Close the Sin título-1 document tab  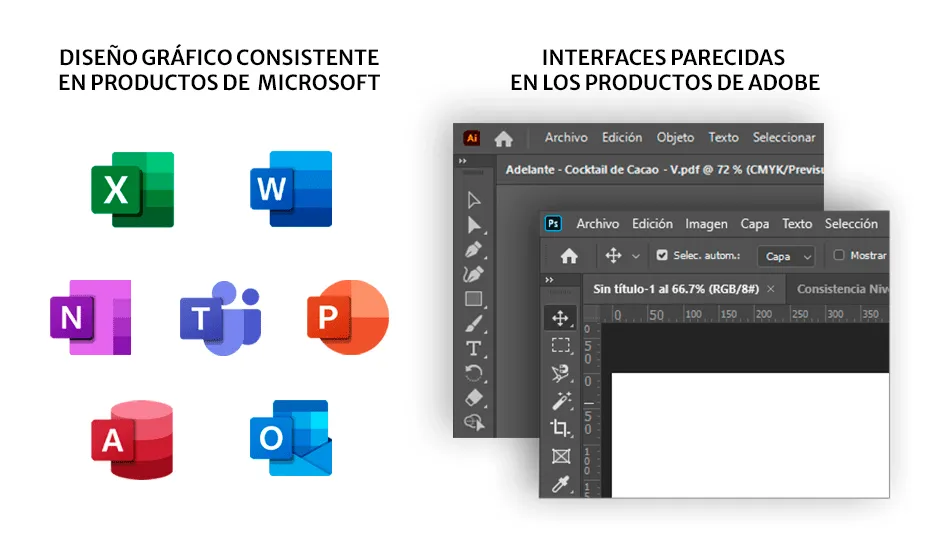tap(771, 289)
